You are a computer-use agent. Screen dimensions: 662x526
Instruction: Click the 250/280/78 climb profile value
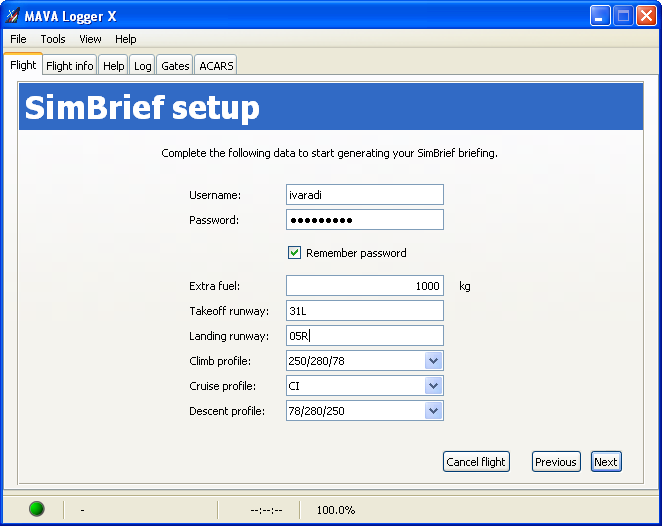coord(317,361)
